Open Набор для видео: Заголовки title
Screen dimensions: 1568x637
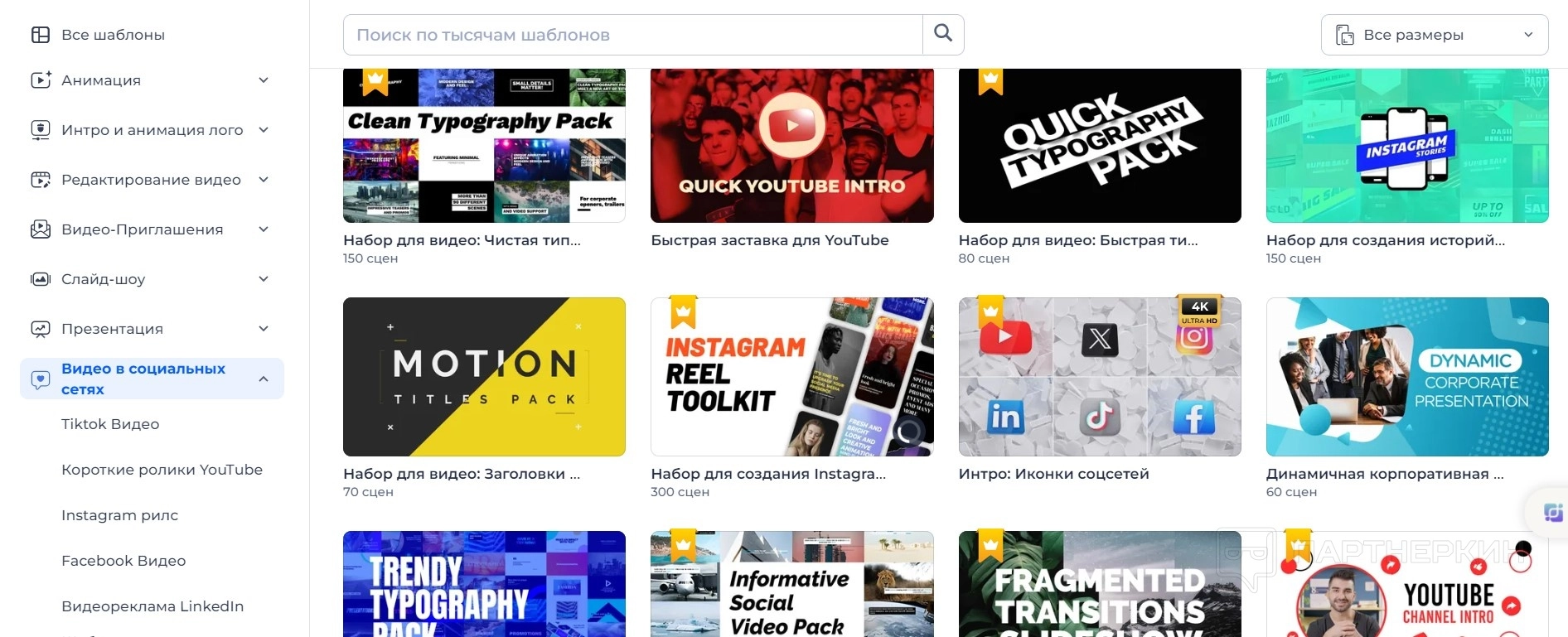(462, 474)
